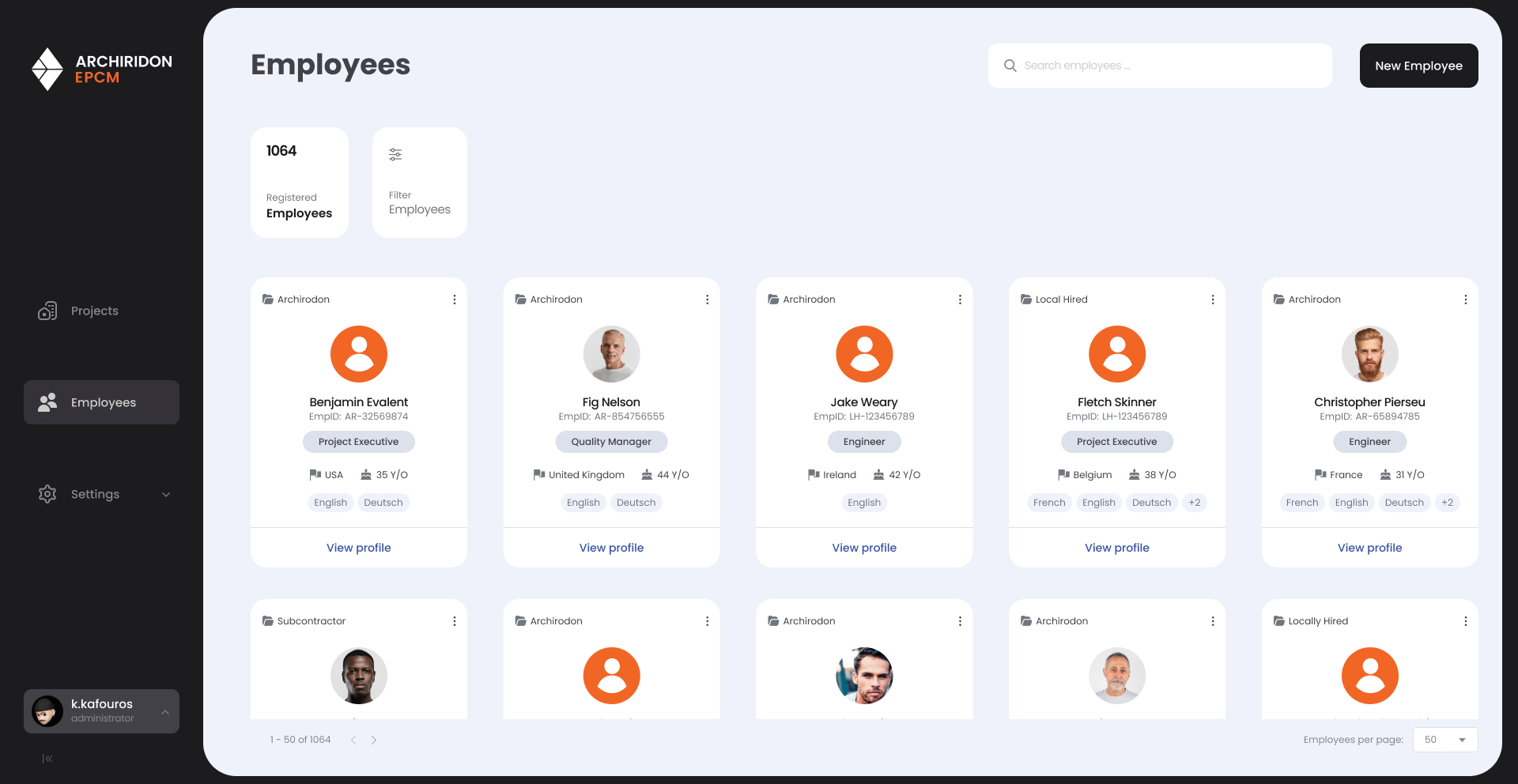Click the New Employee button

(1418, 66)
